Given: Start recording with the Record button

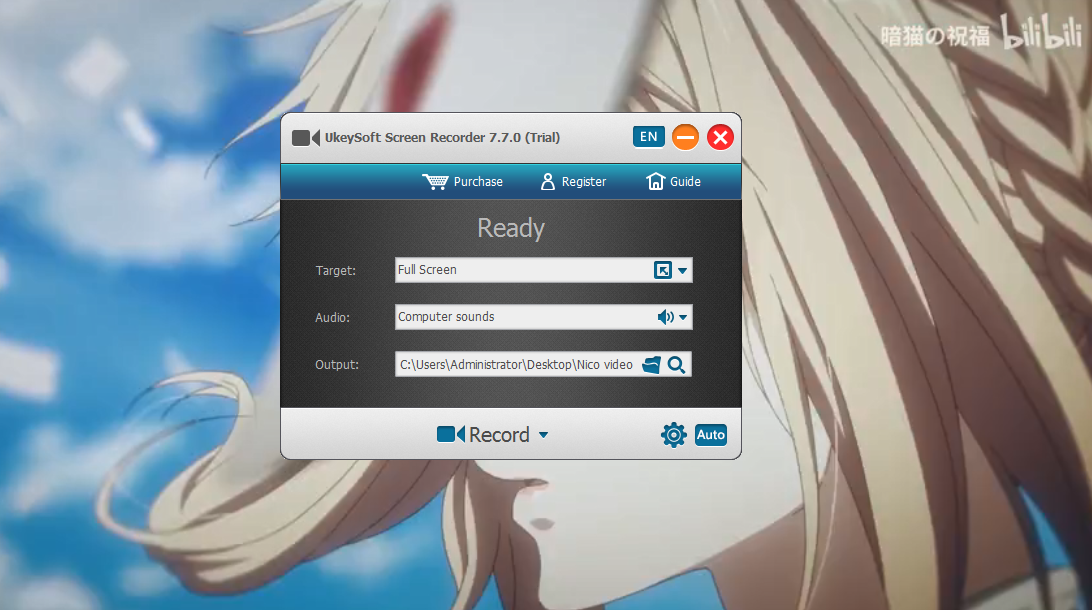Looking at the screenshot, I should [x=484, y=435].
